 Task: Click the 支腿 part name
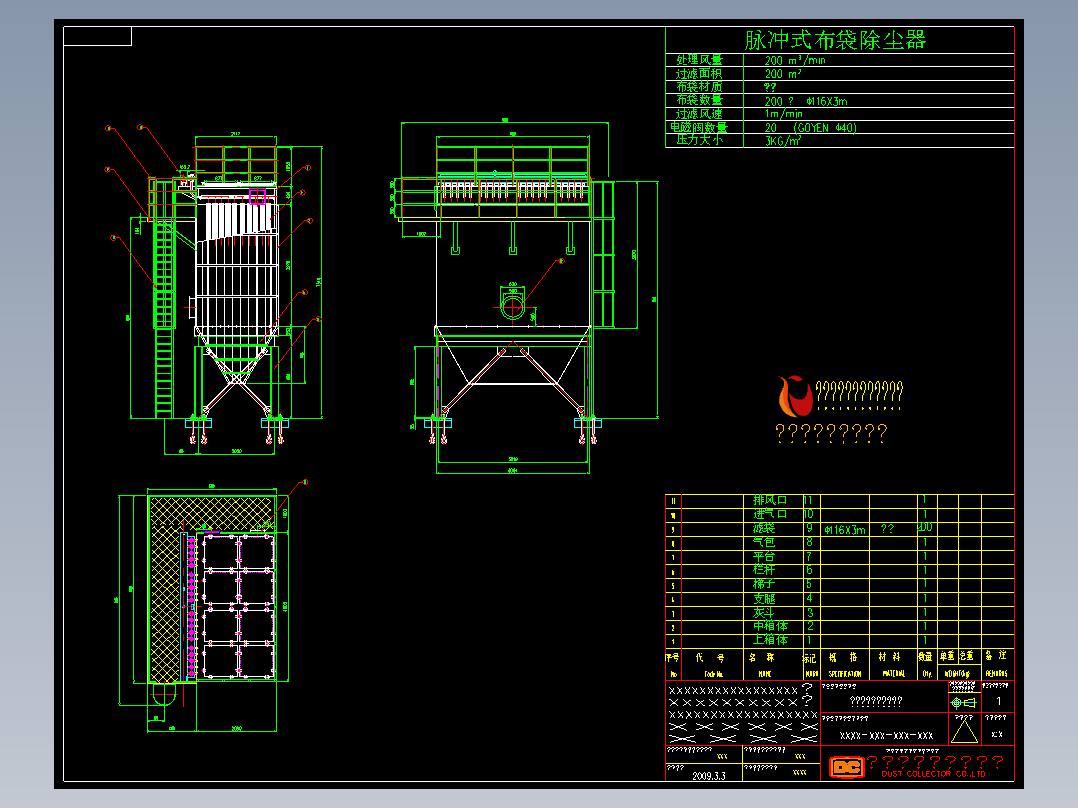coord(764,599)
